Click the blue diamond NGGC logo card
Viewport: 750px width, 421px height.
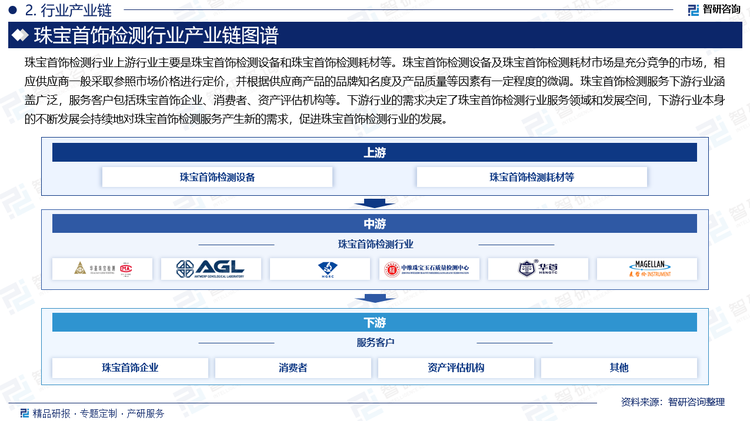tap(320, 269)
